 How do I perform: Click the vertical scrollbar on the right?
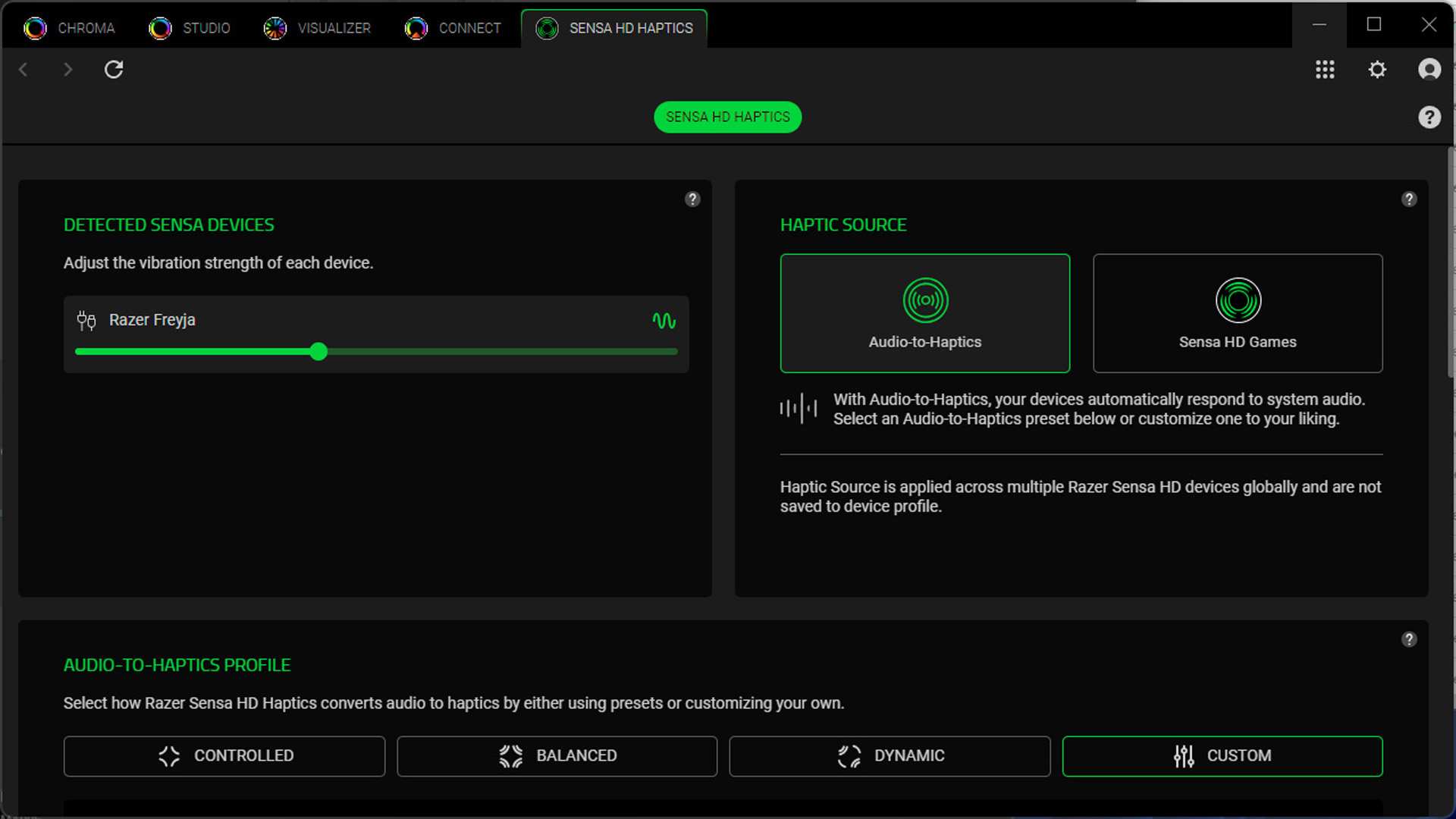click(1451, 262)
